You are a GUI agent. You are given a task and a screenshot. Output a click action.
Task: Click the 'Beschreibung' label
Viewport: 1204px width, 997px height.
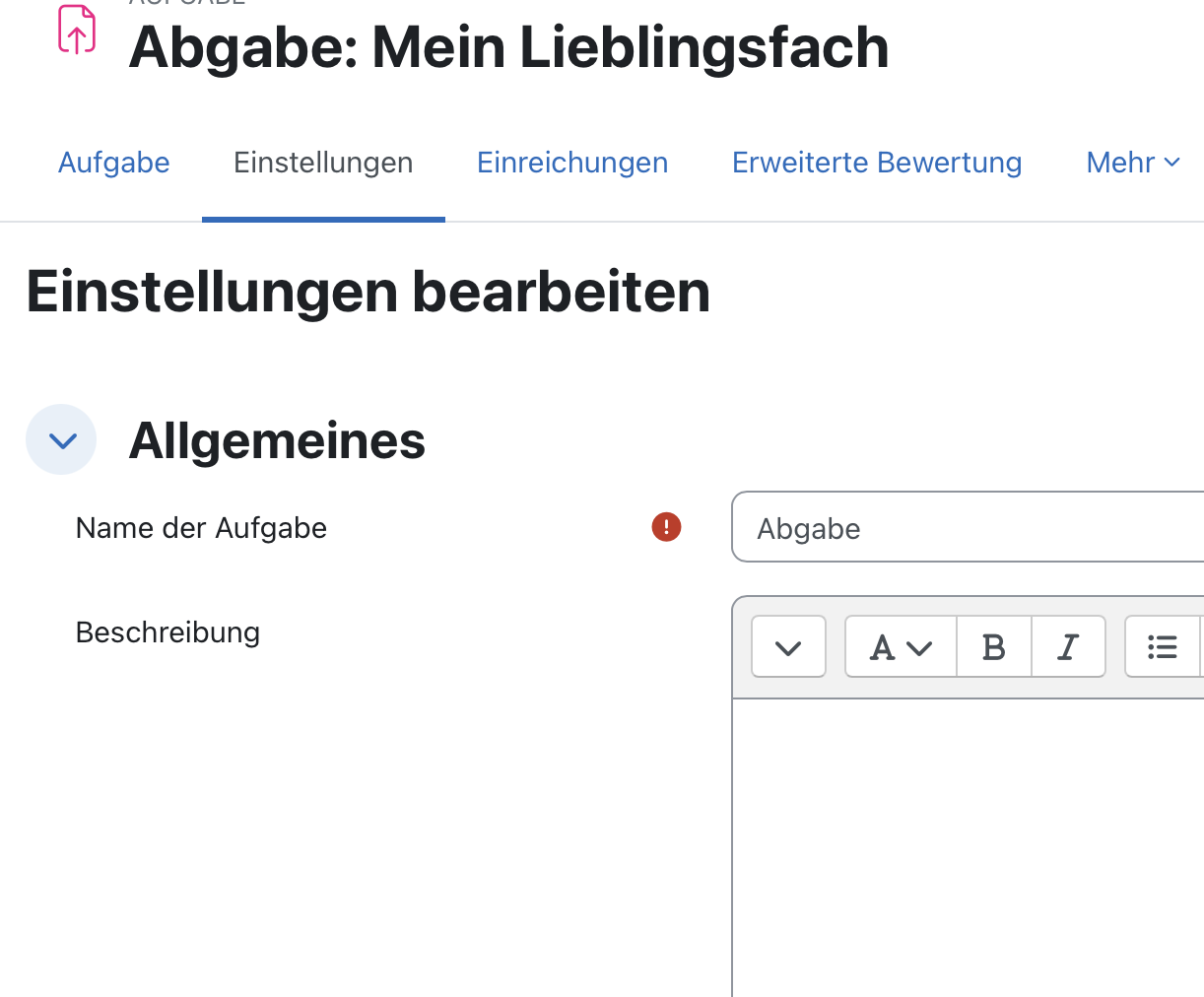[x=167, y=632]
